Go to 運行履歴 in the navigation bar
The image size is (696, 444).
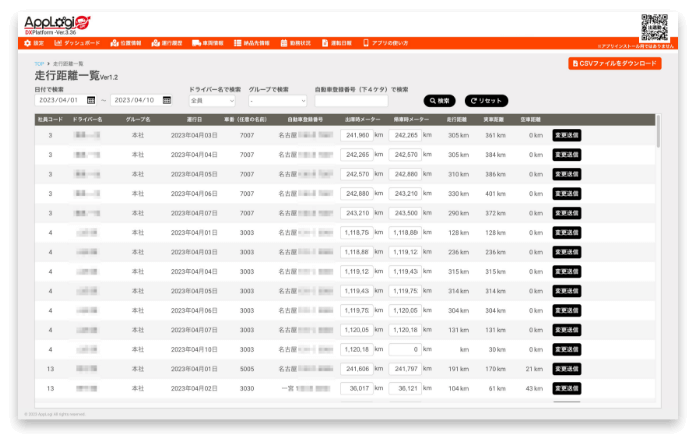[167, 43]
